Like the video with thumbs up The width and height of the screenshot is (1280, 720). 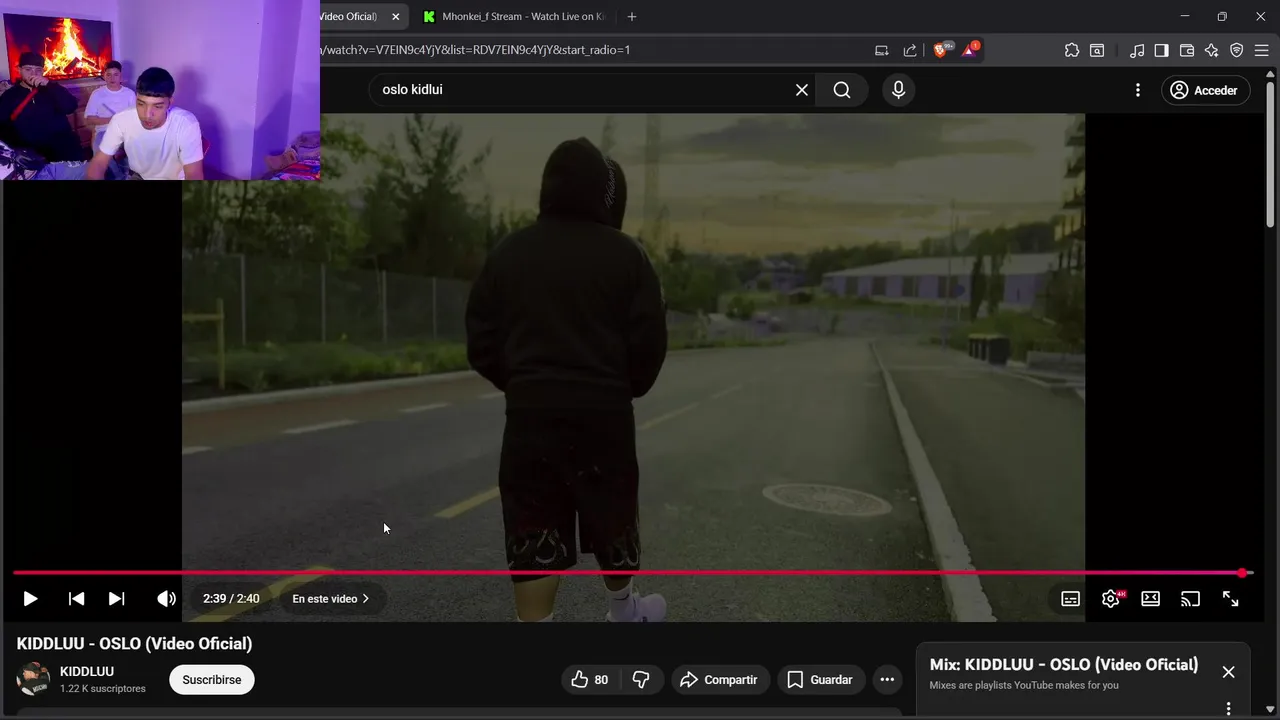[x=590, y=680]
